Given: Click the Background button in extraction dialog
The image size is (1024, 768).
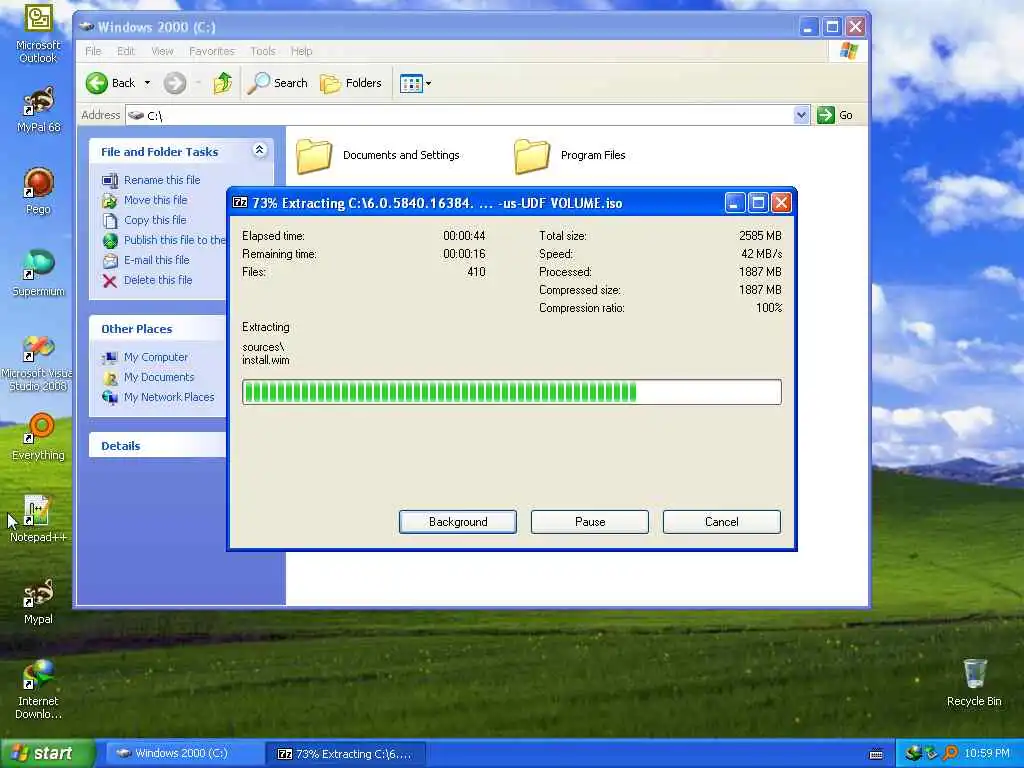Looking at the screenshot, I should click(x=458, y=522).
